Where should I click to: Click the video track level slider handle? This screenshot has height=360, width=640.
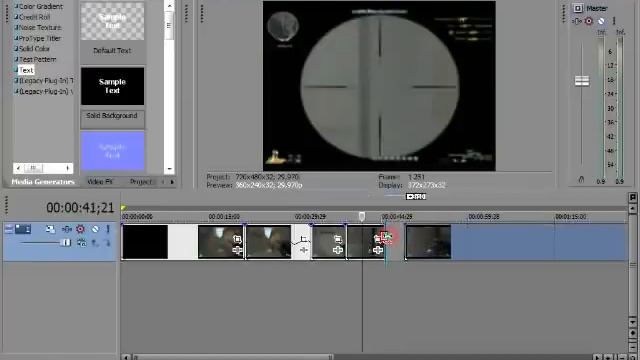(66, 243)
